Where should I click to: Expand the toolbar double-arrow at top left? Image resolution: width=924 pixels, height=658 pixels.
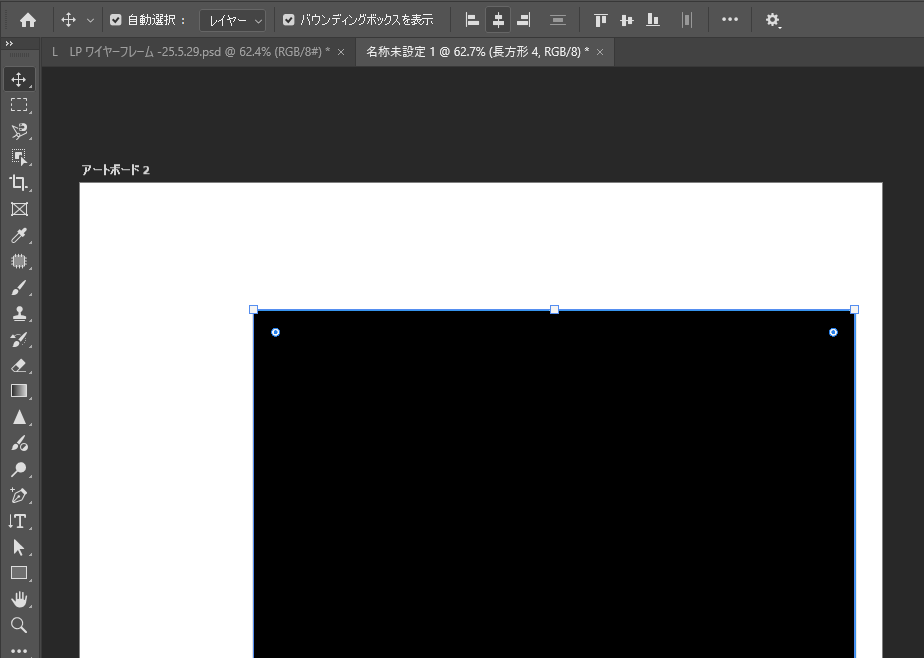(x=9, y=44)
